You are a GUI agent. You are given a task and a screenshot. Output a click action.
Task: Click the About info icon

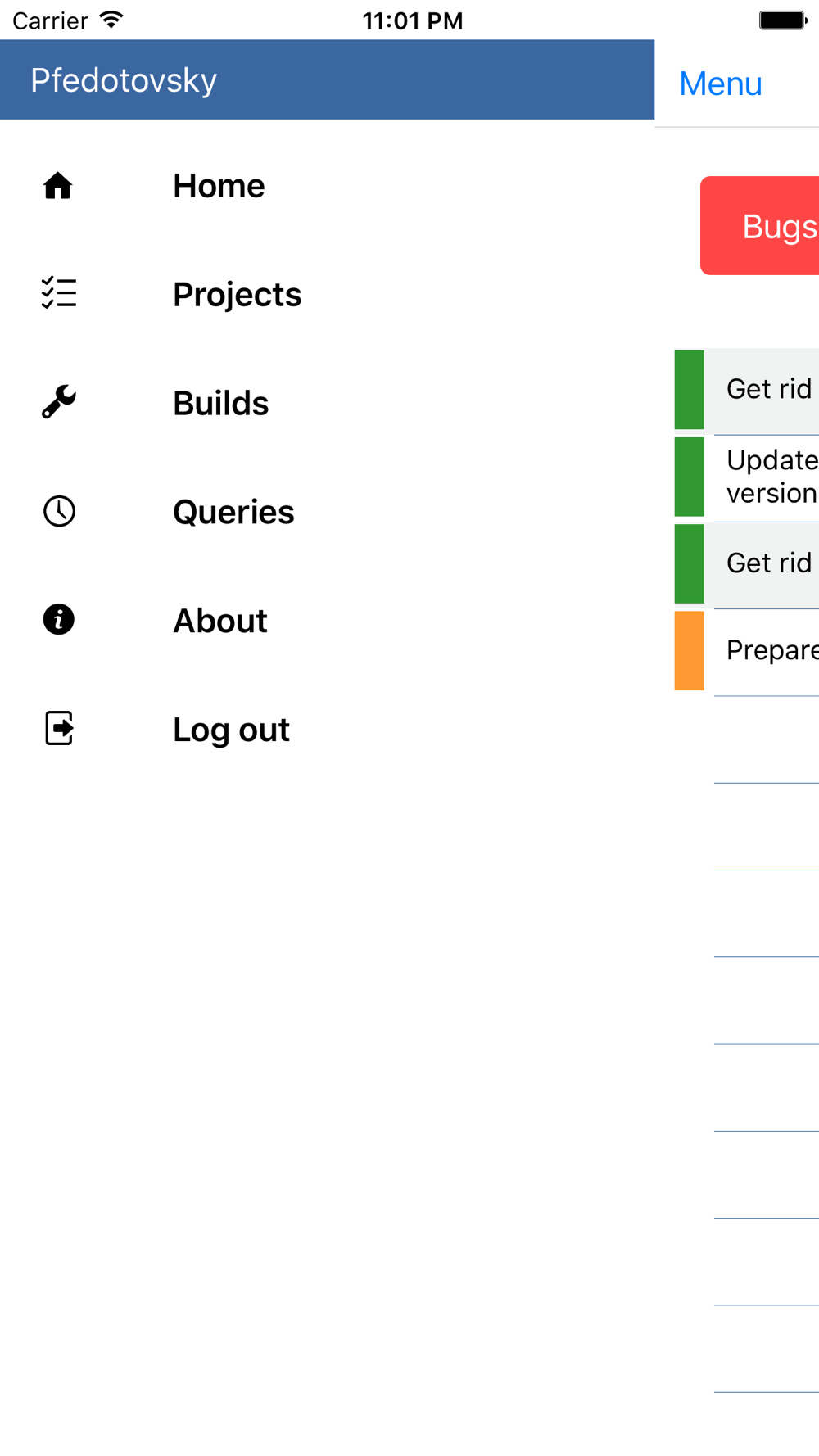point(59,620)
